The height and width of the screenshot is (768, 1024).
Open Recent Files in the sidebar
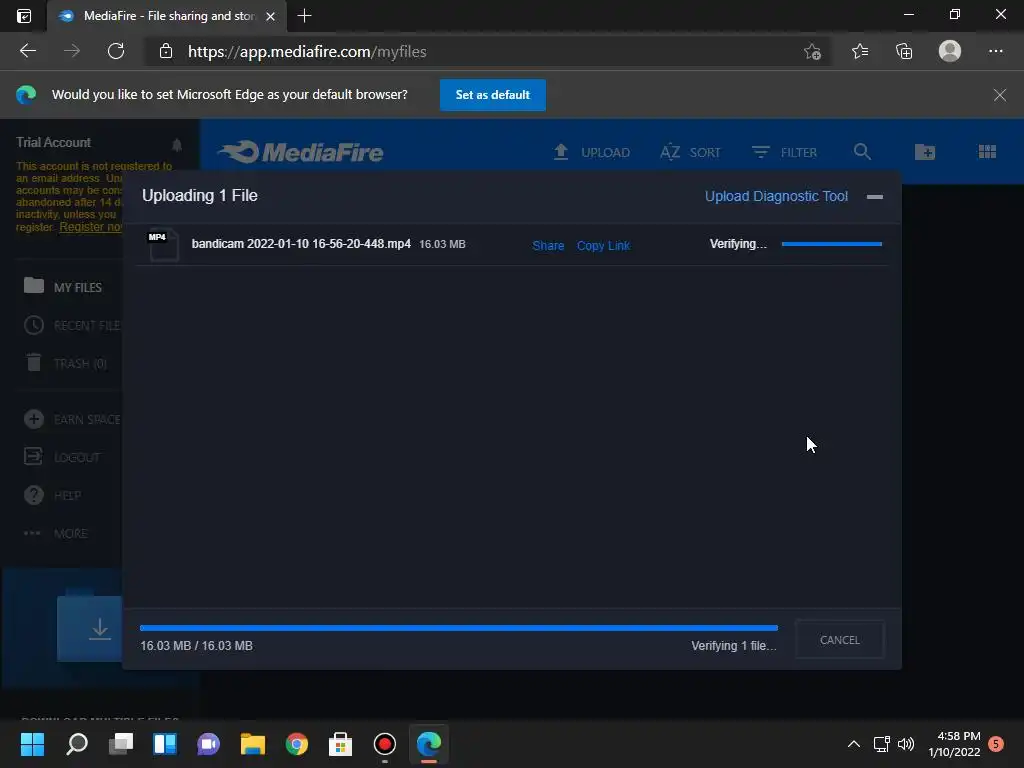click(x=72, y=325)
